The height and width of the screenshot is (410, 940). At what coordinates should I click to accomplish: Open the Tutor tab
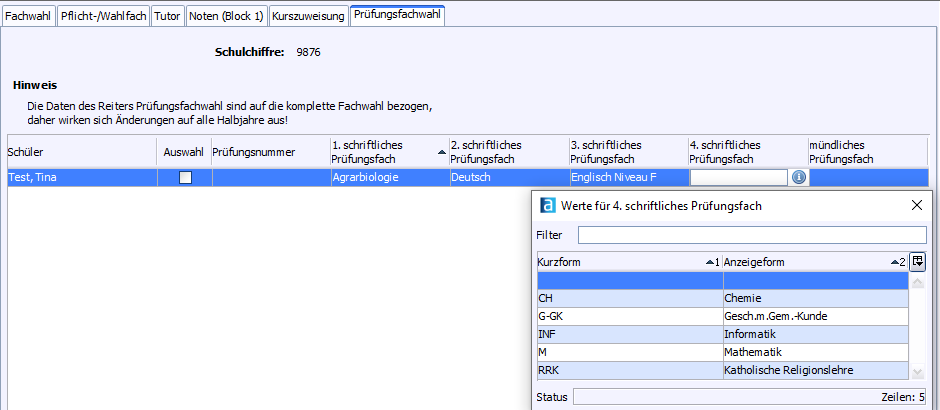point(167,16)
